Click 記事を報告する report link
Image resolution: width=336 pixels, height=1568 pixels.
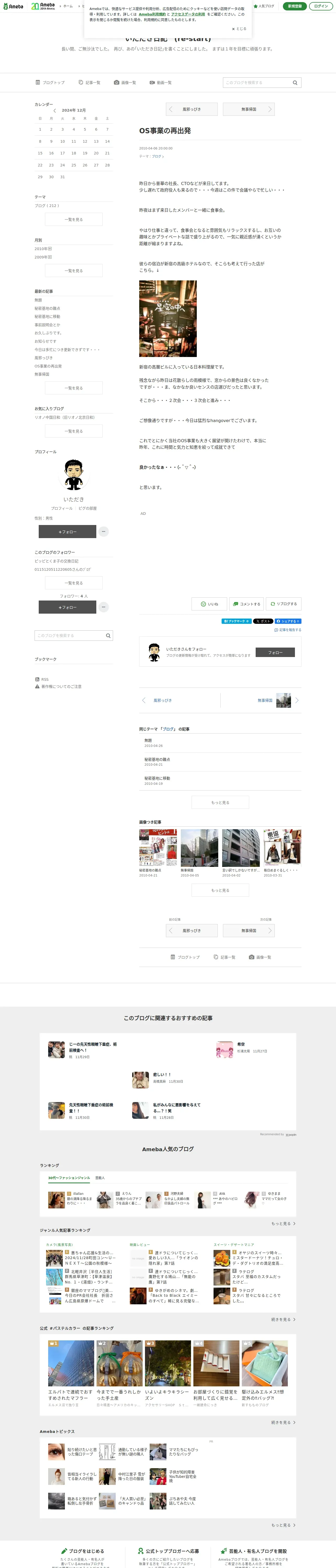288,630
